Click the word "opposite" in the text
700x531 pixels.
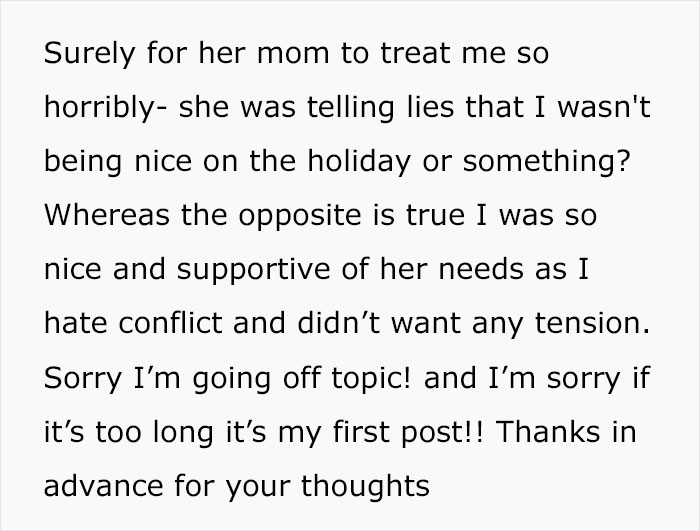pos(300,217)
